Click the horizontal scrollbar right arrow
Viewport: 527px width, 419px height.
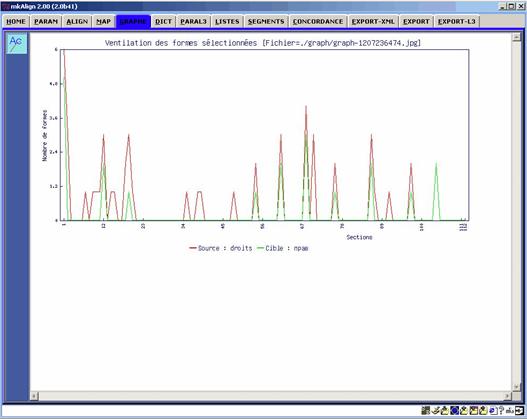tap(507, 396)
